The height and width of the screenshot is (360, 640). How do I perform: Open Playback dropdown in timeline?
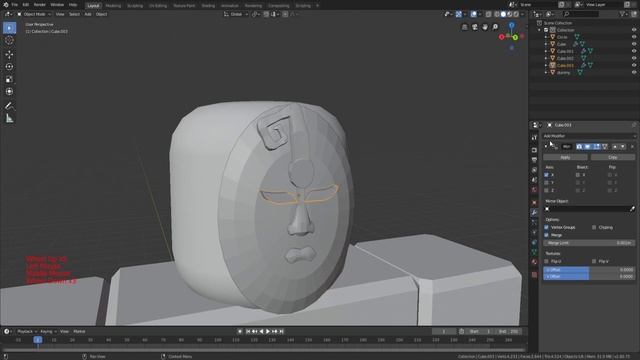click(x=27, y=331)
